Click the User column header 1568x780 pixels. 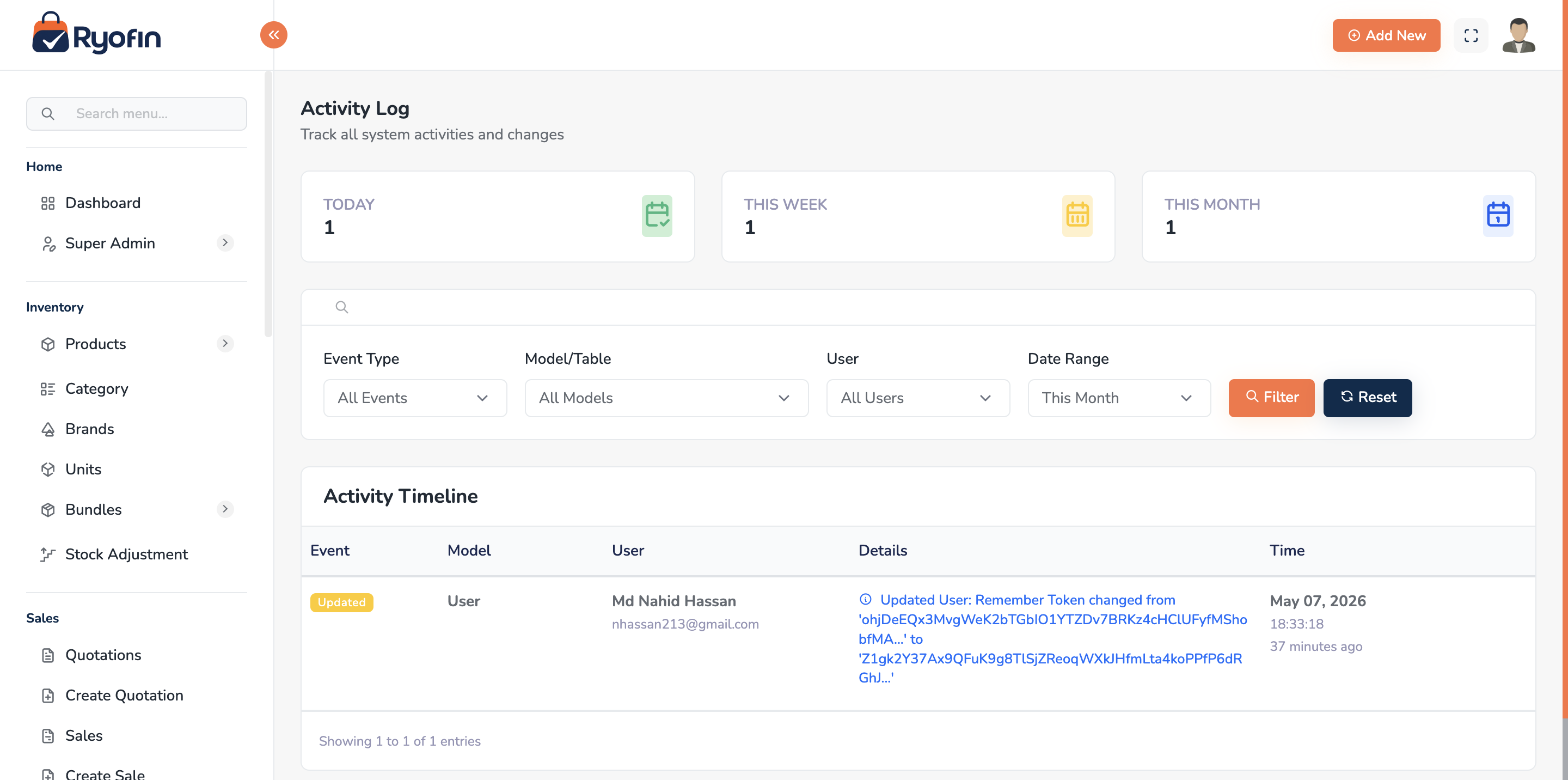pyautogui.click(x=628, y=551)
